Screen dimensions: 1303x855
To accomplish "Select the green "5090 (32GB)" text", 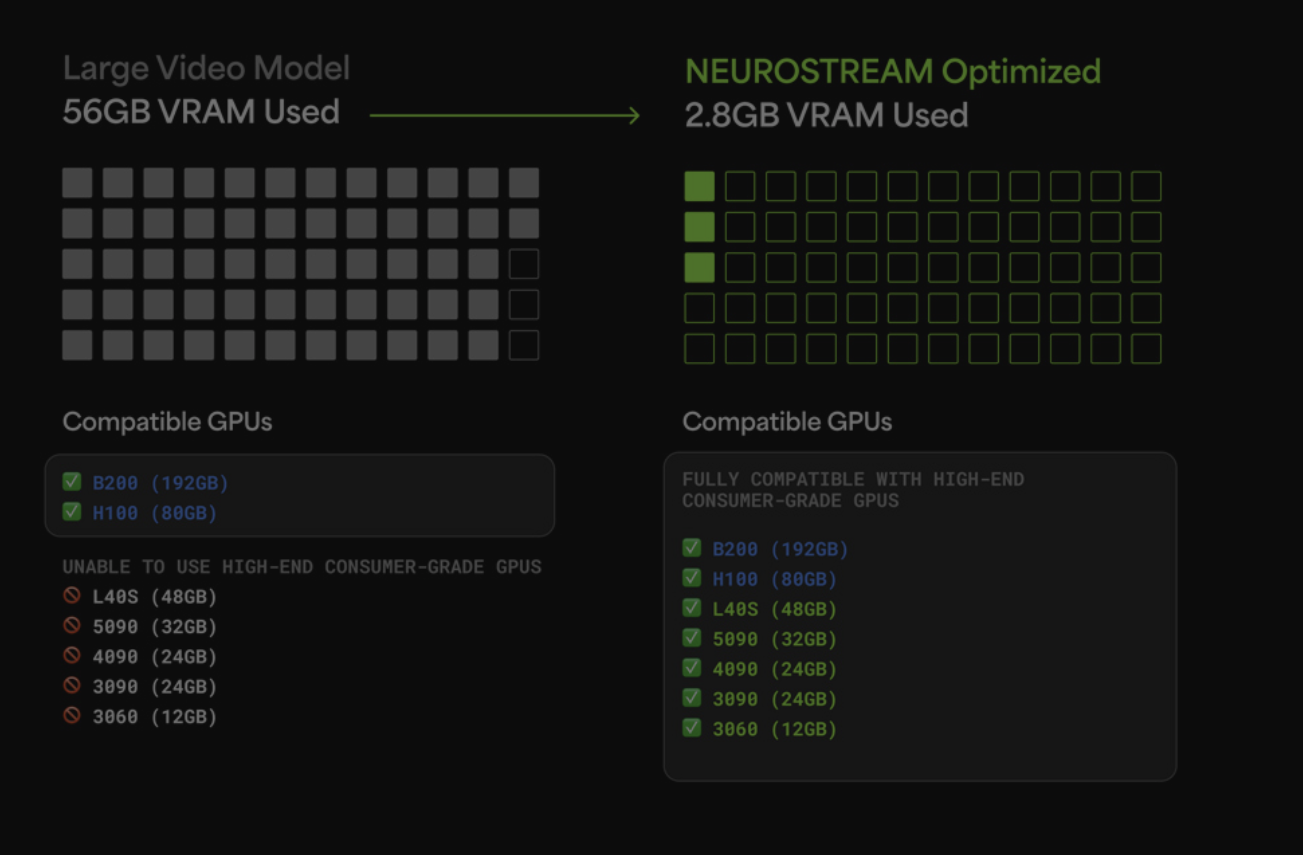I will (x=775, y=639).
